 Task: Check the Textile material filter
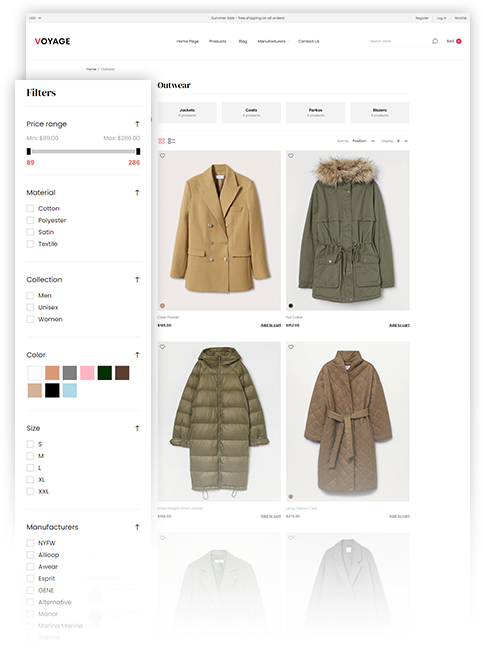pos(30,244)
